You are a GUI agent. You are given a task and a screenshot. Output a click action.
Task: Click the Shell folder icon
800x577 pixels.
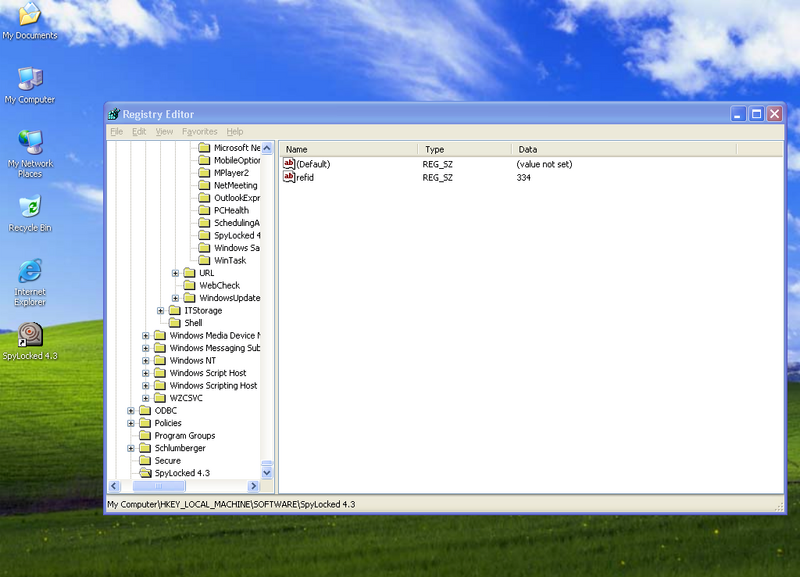[174, 322]
